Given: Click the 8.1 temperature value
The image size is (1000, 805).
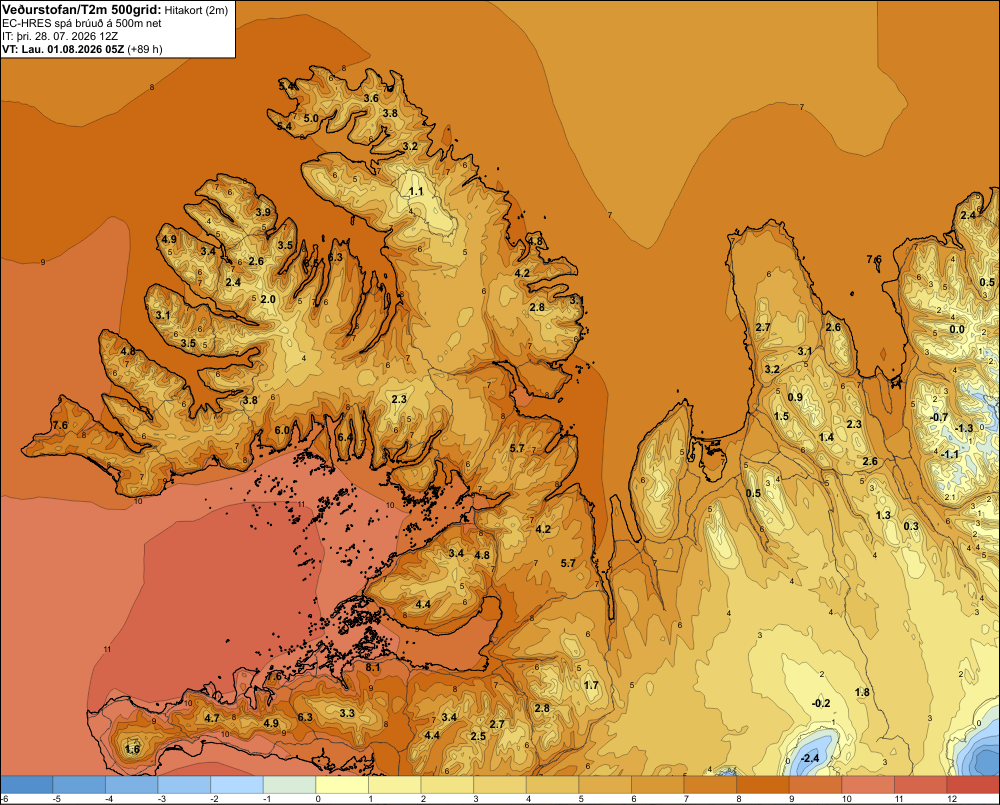Looking at the screenshot, I should pyautogui.click(x=373, y=667).
